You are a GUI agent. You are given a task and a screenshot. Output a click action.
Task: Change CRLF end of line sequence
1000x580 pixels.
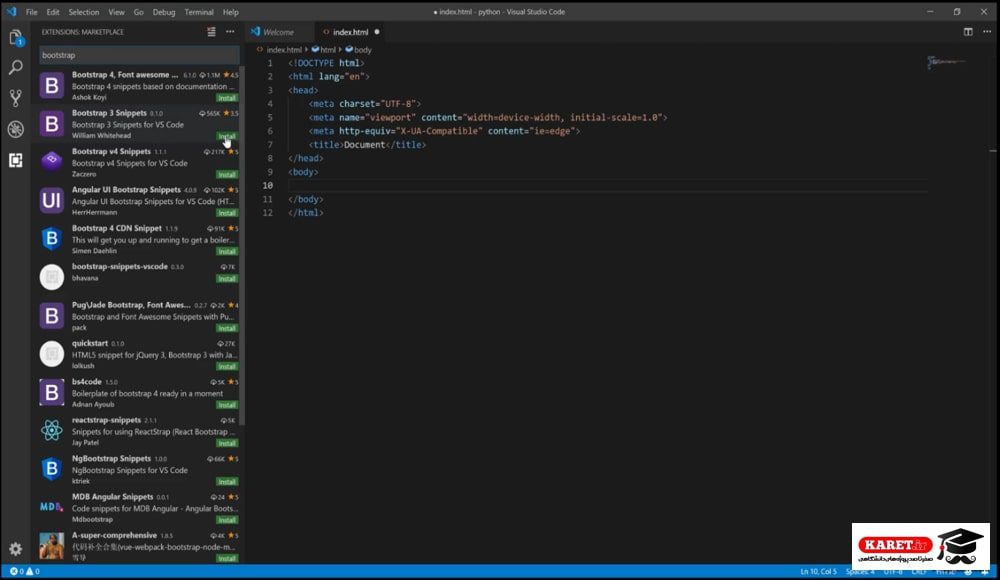pos(919,571)
